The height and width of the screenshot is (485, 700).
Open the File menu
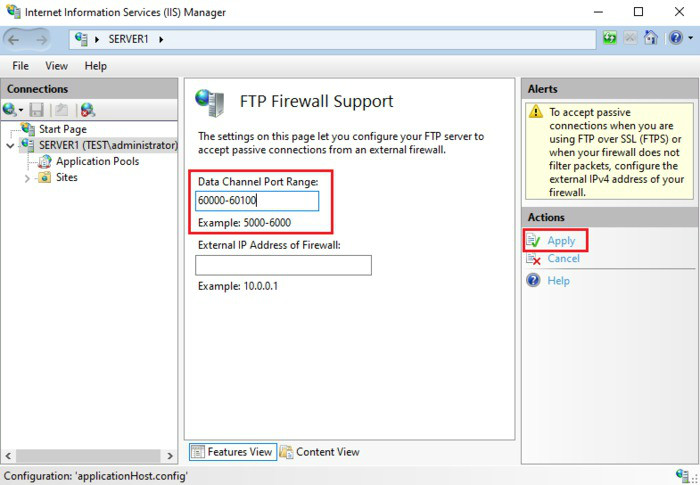[x=20, y=66]
